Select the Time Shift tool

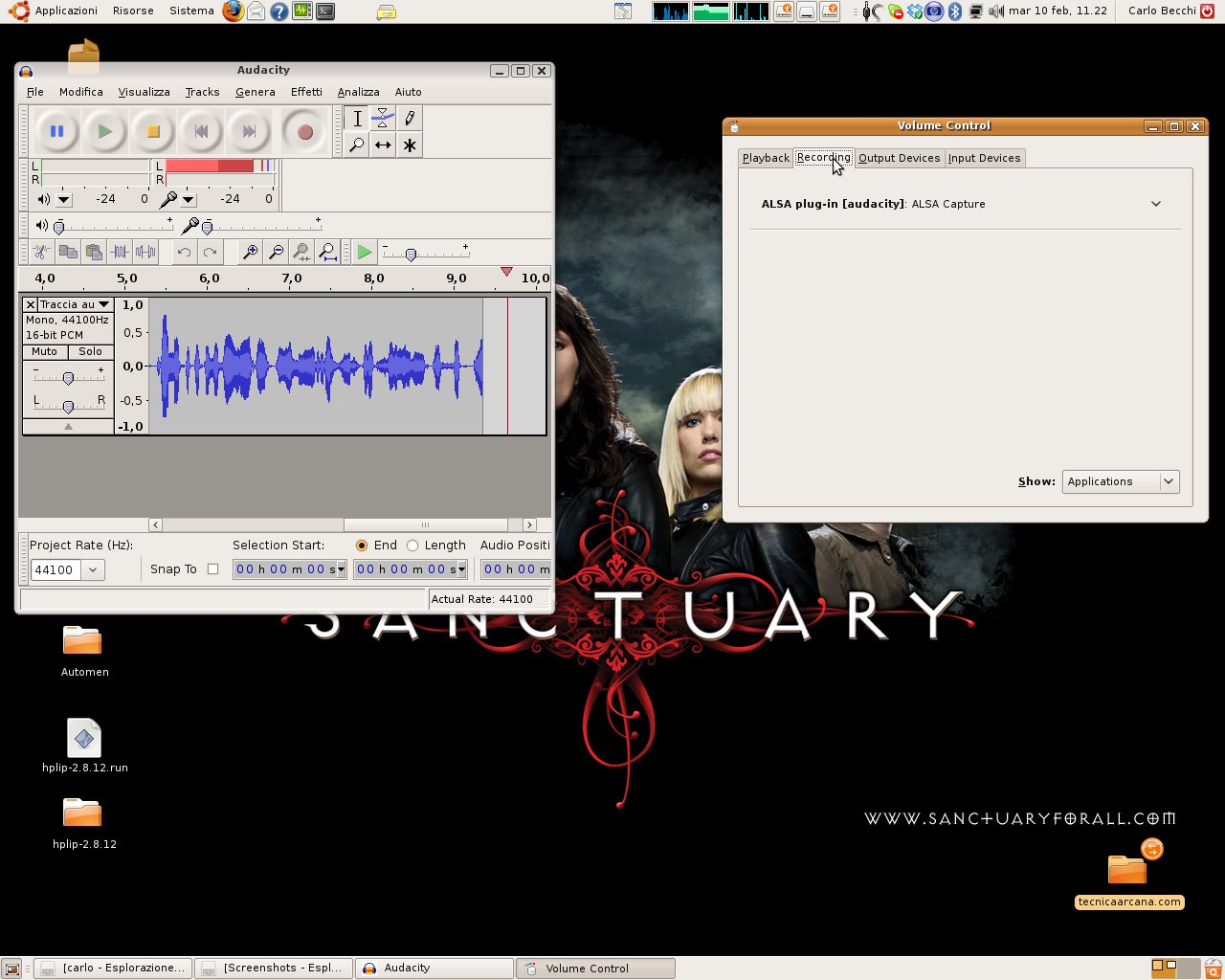[383, 145]
